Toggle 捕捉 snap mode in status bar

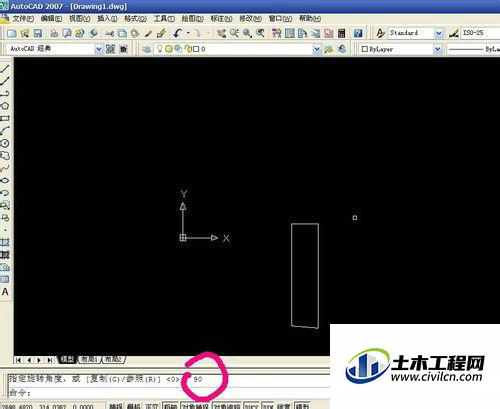coord(116,406)
